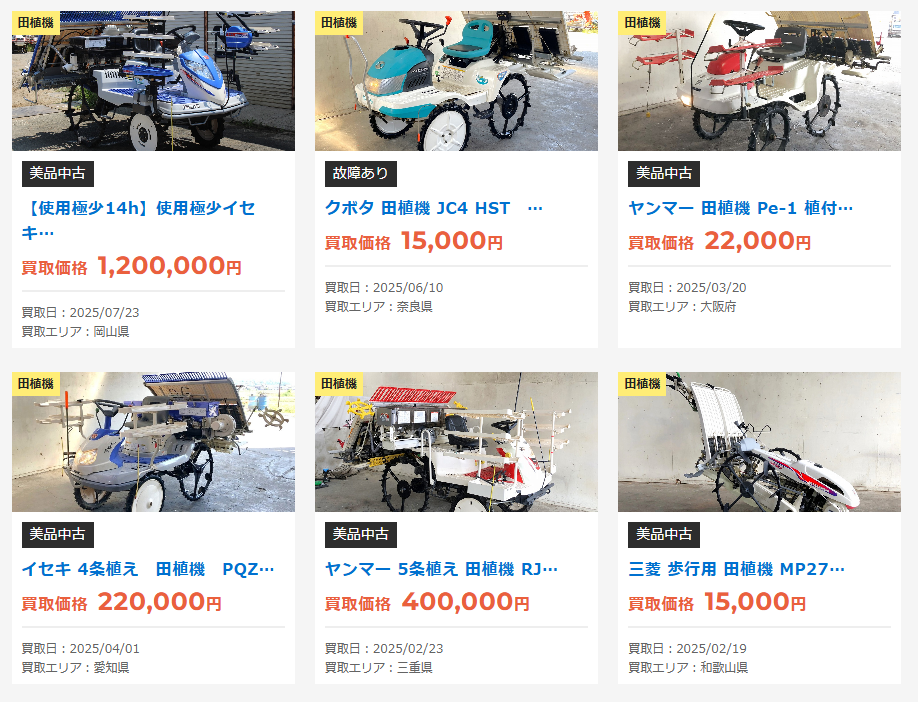
Task: Select the 22,000円 purchase price
Action: coord(758,241)
